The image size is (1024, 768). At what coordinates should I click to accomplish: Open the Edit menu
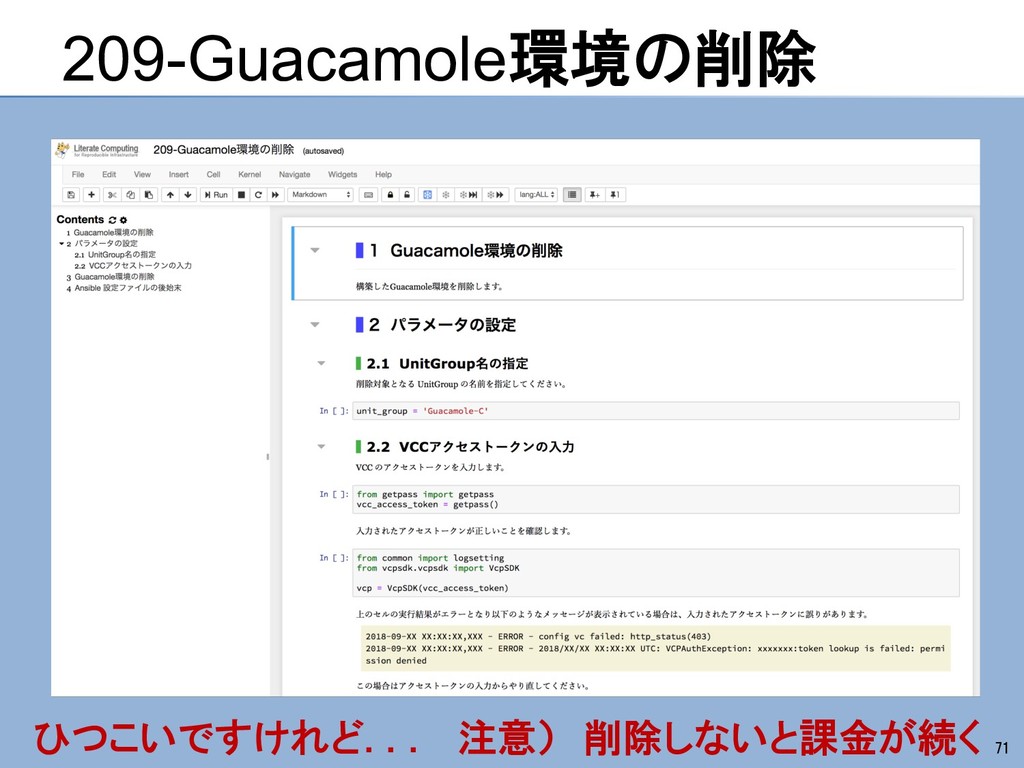tap(109, 174)
